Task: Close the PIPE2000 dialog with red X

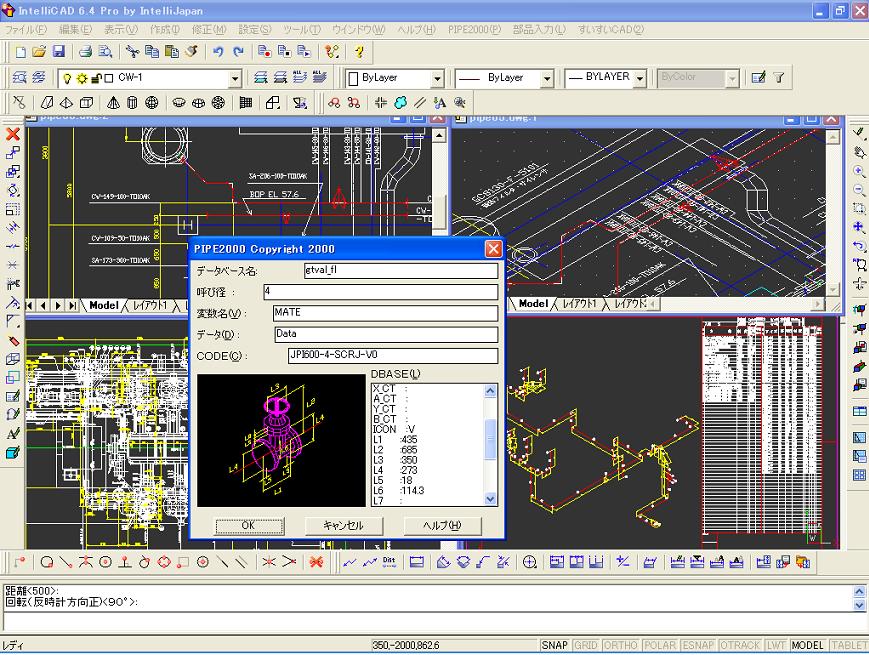Action: (x=493, y=249)
